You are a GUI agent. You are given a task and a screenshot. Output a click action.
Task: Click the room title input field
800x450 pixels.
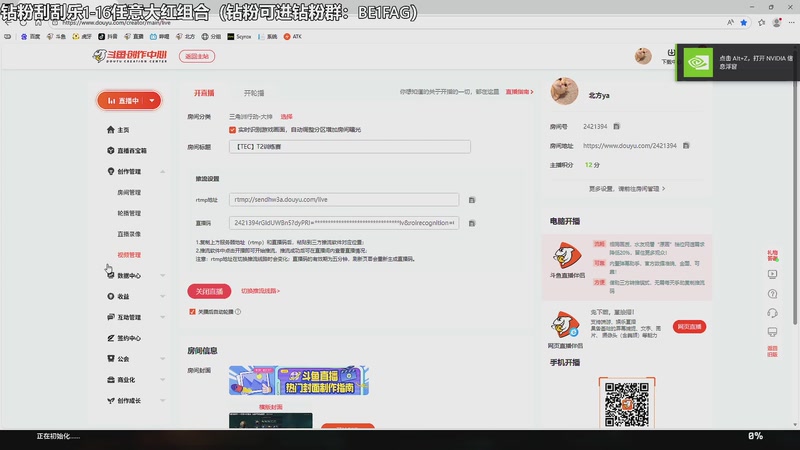(349, 147)
